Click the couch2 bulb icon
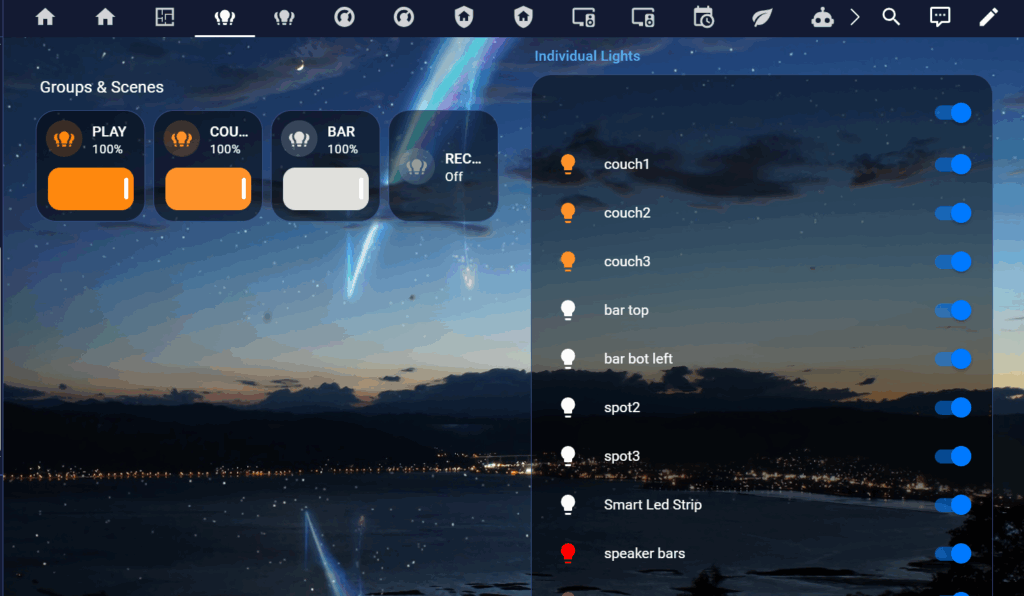This screenshot has width=1024, height=596. [x=568, y=213]
